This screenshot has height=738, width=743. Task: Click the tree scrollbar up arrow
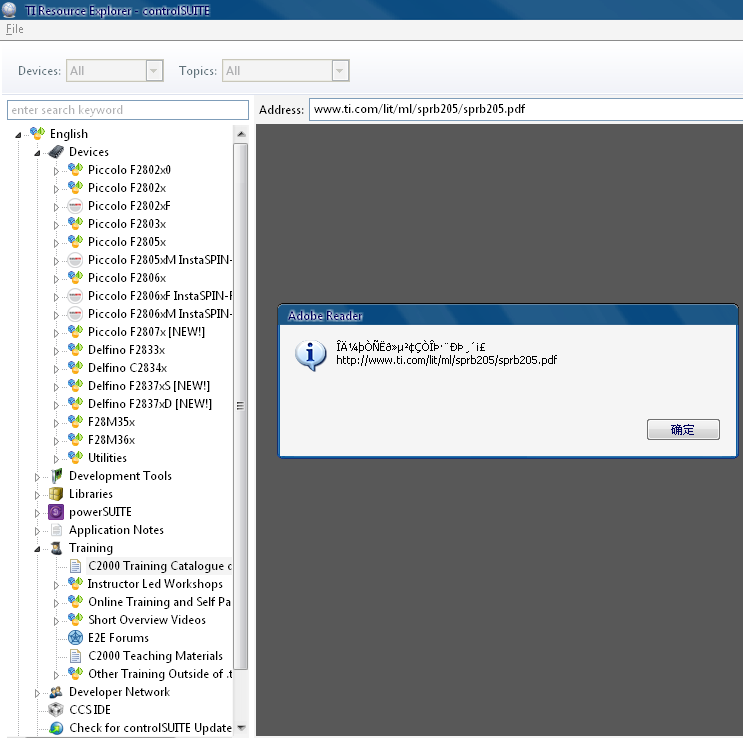pos(241,134)
